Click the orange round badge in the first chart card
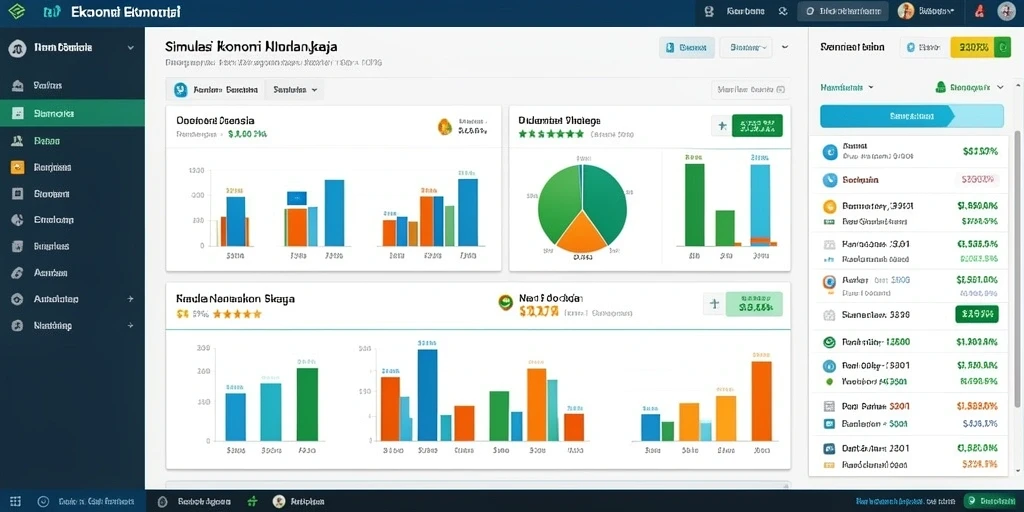 click(x=445, y=127)
